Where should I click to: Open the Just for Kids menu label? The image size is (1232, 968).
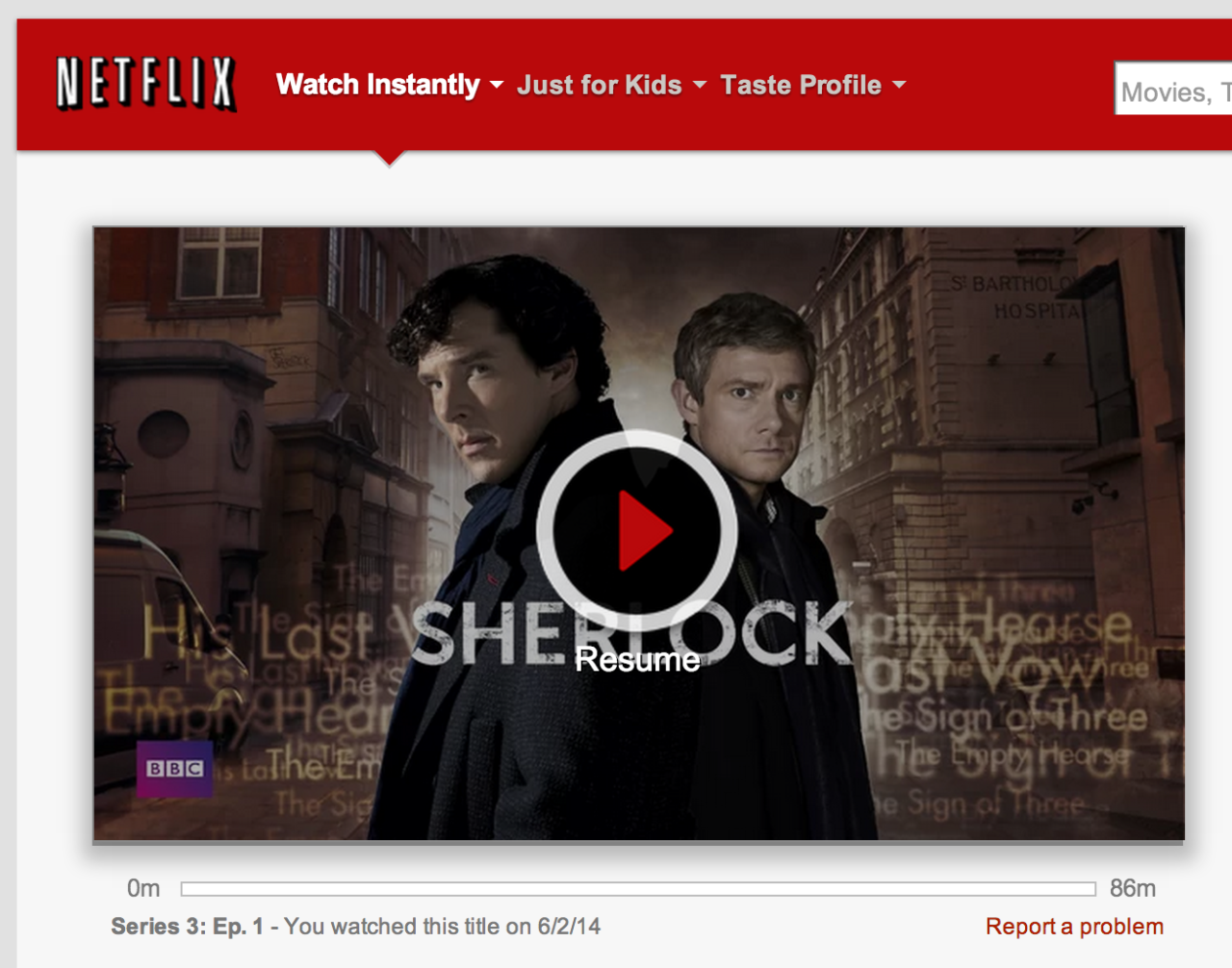coord(600,85)
